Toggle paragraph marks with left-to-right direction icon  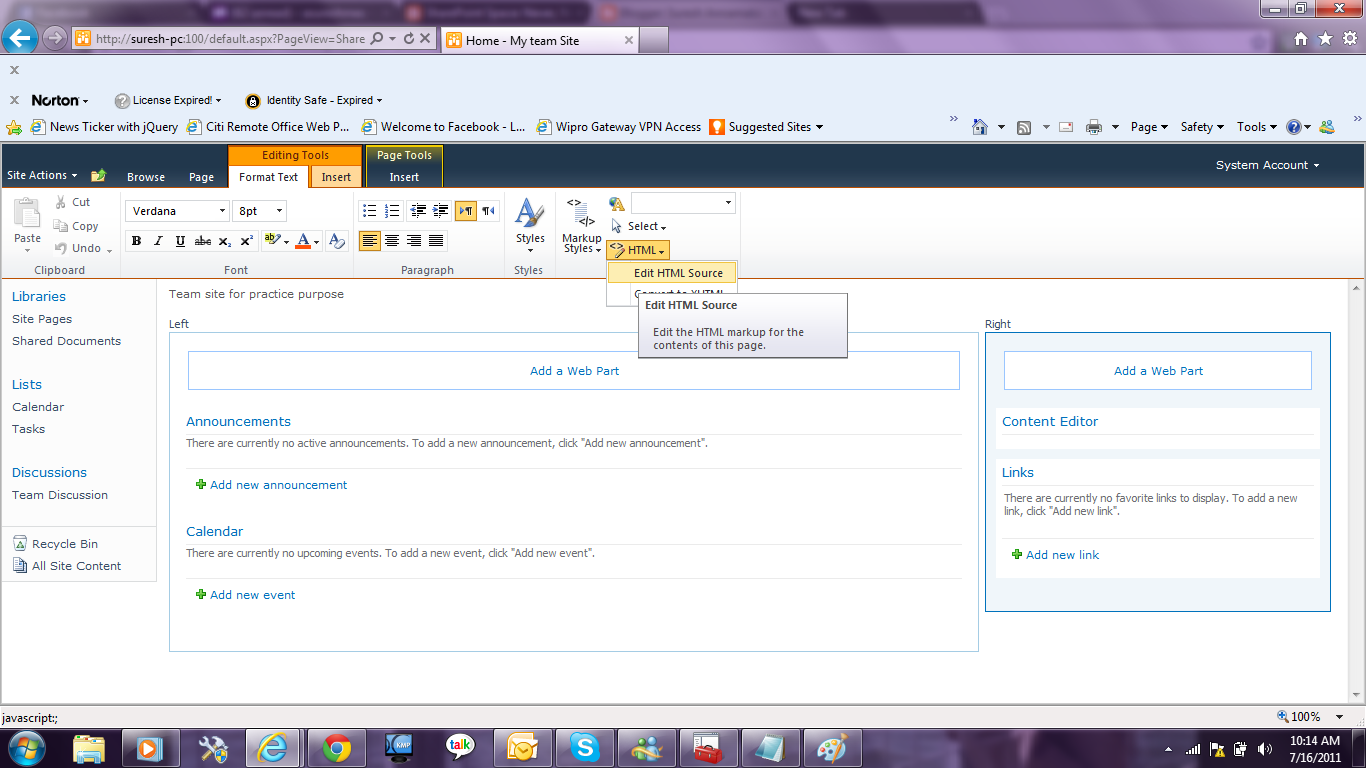click(x=465, y=210)
